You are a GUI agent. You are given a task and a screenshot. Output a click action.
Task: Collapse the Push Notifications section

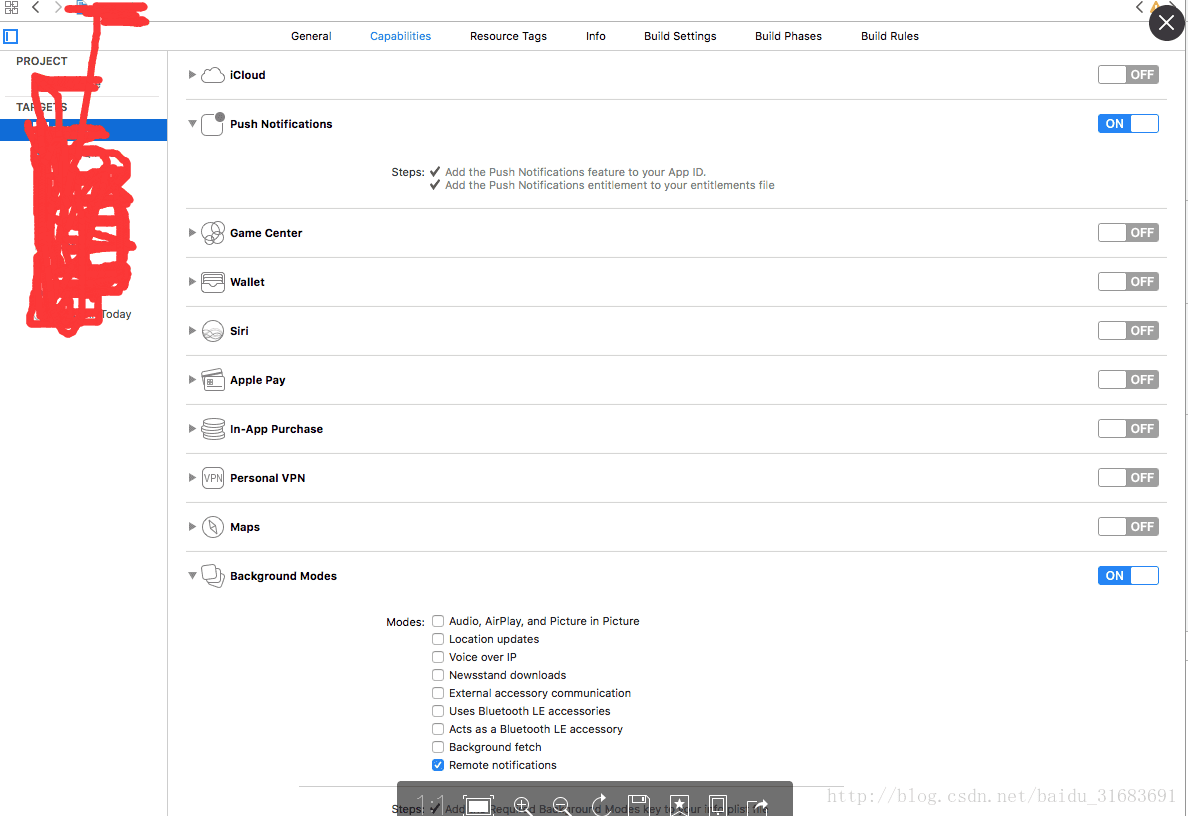192,123
